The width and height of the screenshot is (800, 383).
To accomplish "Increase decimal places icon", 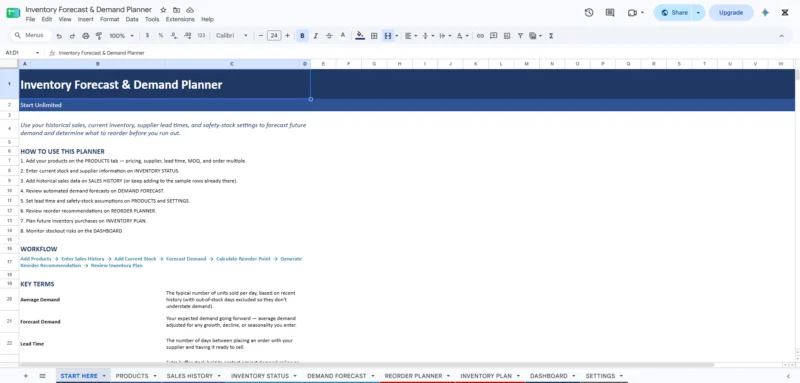I will (x=187, y=36).
